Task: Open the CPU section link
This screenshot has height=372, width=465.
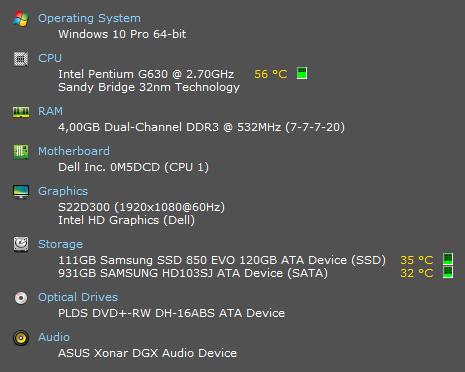Action: 50,58
